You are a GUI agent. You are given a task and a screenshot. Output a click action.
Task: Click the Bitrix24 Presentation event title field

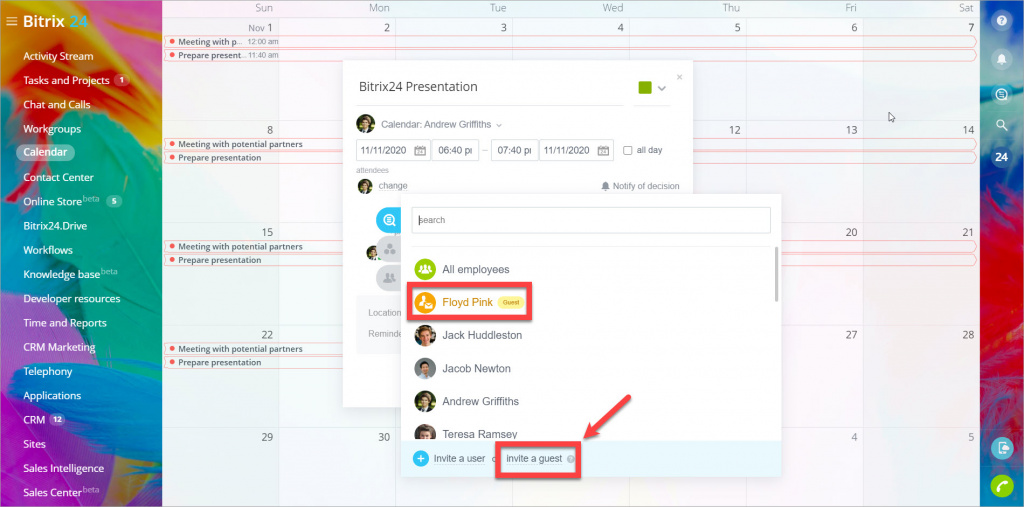[x=490, y=87]
